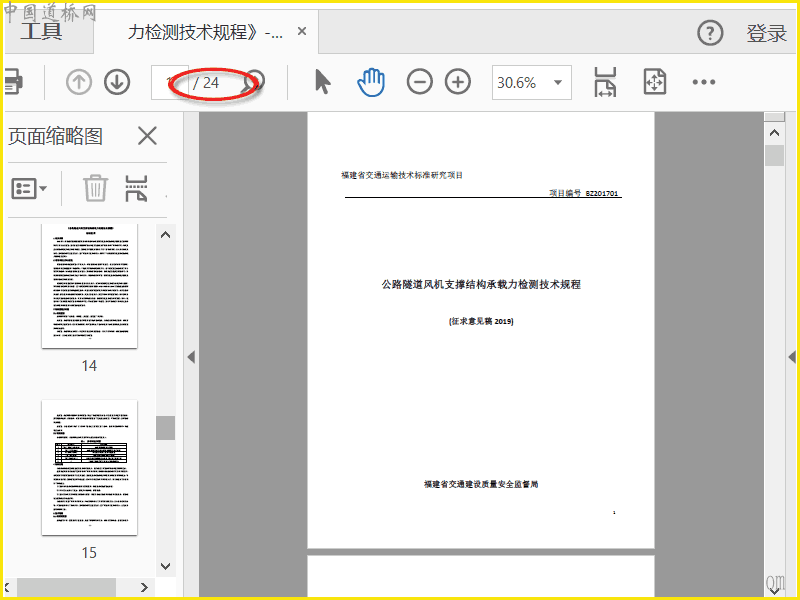This screenshot has height=600, width=800.
Task: Click the fit width scrolling icon
Action: pyautogui.click(x=605, y=82)
